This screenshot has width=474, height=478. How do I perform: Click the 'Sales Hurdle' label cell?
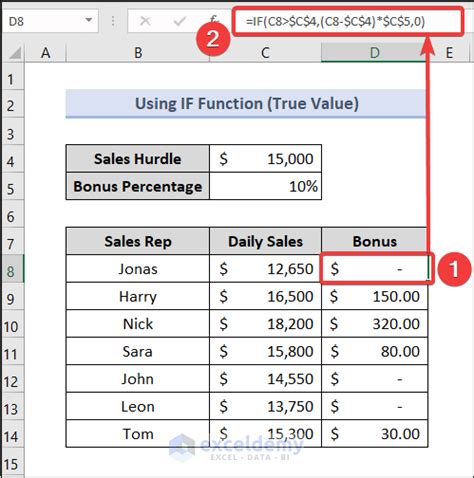pyautogui.click(x=138, y=159)
